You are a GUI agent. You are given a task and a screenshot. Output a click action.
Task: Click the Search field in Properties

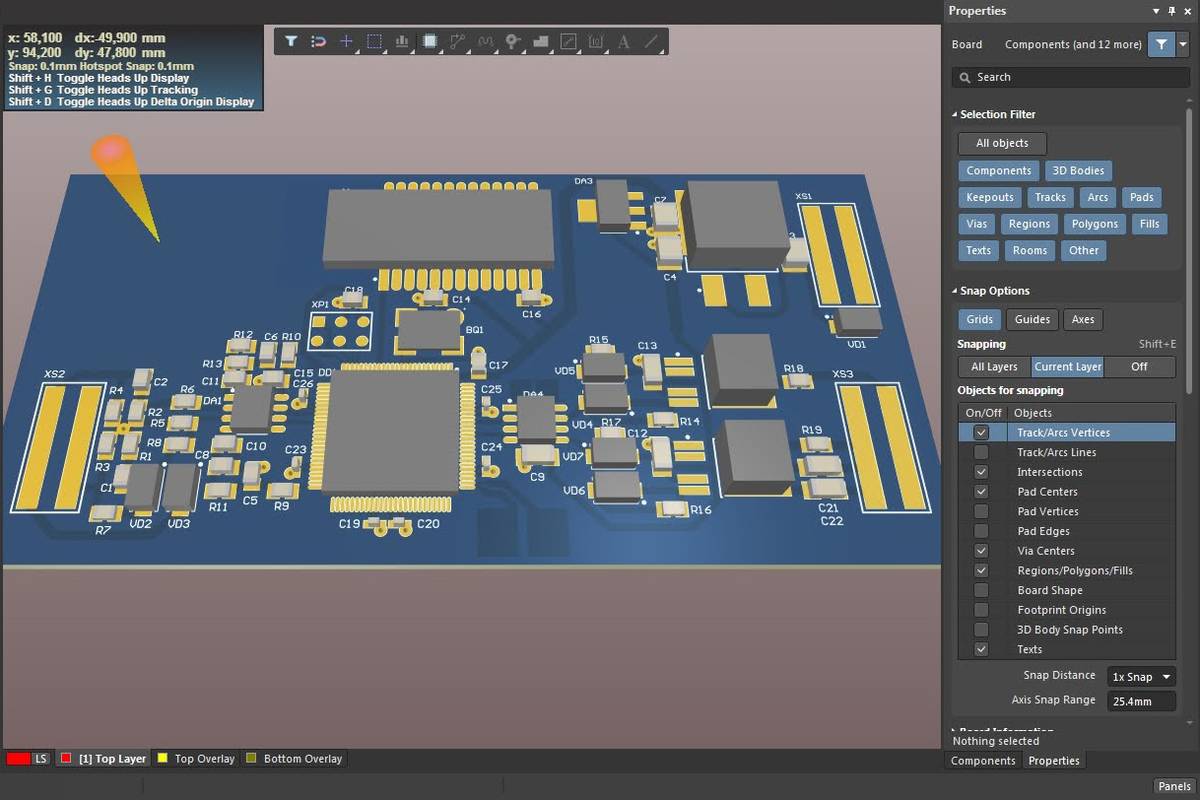point(1069,77)
